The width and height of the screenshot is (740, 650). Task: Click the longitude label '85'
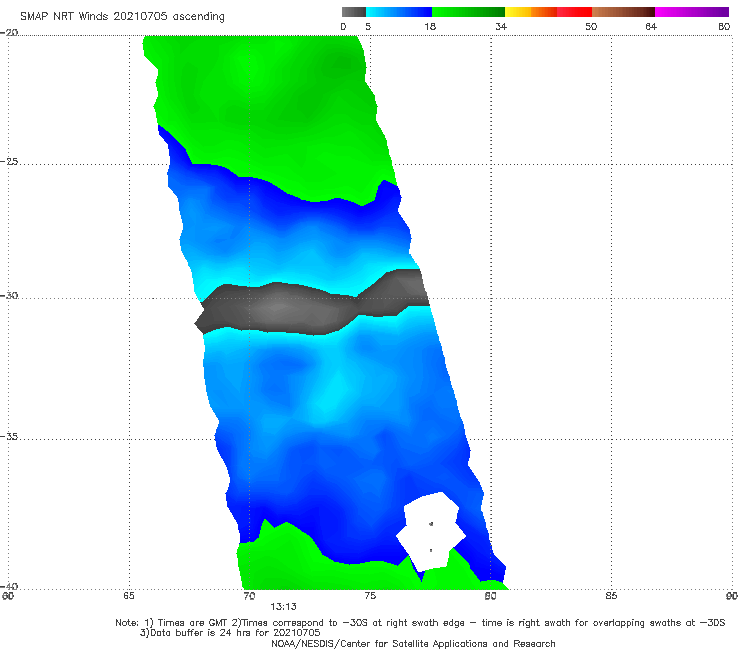[611, 596]
